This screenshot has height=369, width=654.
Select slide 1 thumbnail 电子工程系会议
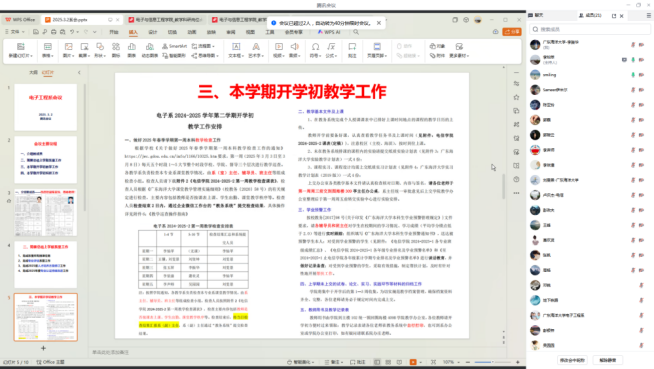point(46,107)
